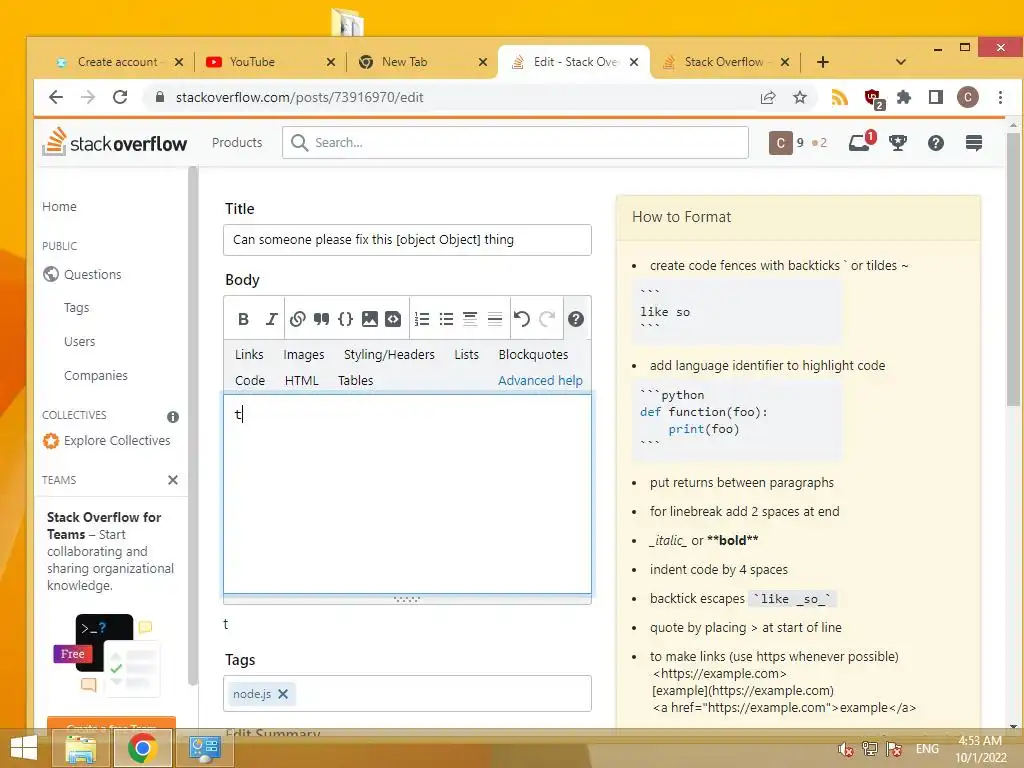Insert a horizontal rule in the editor
Image resolution: width=1024 pixels, height=768 pixels.
tap(494, 319)
